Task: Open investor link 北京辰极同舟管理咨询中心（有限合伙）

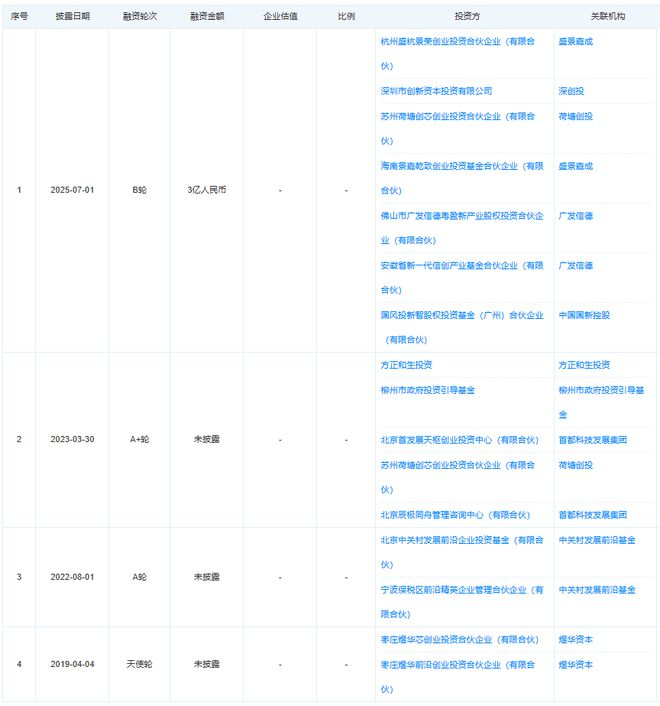Action: [x=455, y=515]
